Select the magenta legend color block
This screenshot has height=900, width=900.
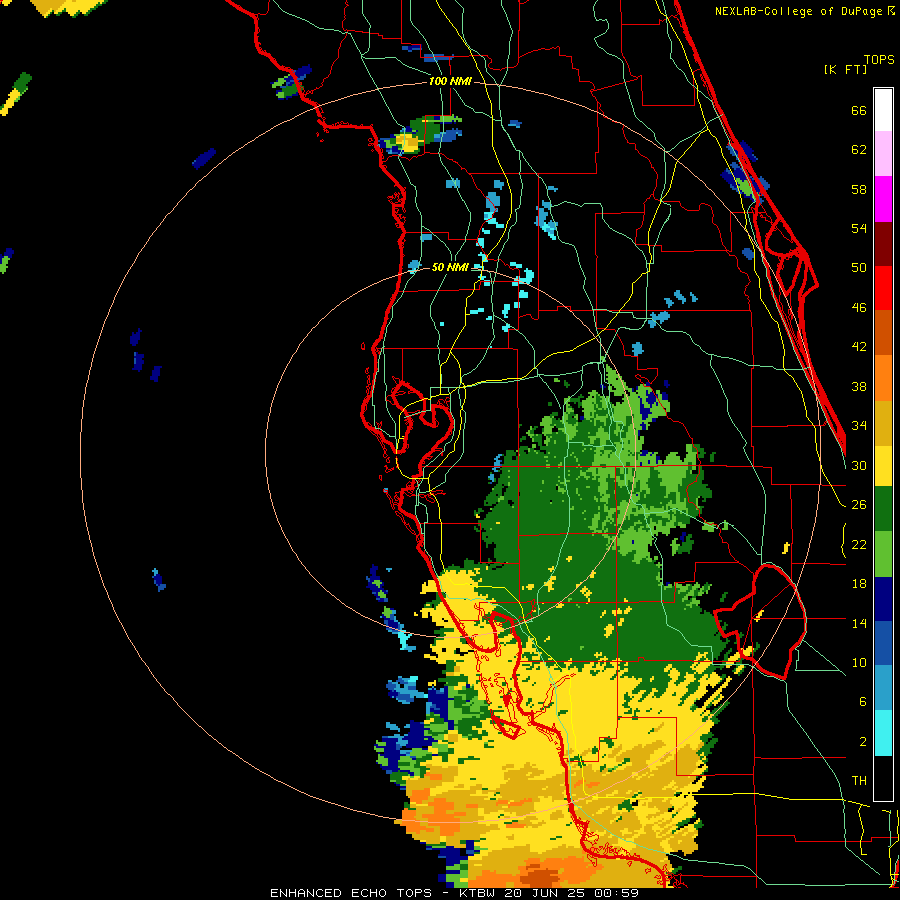[x=883, y=199]
